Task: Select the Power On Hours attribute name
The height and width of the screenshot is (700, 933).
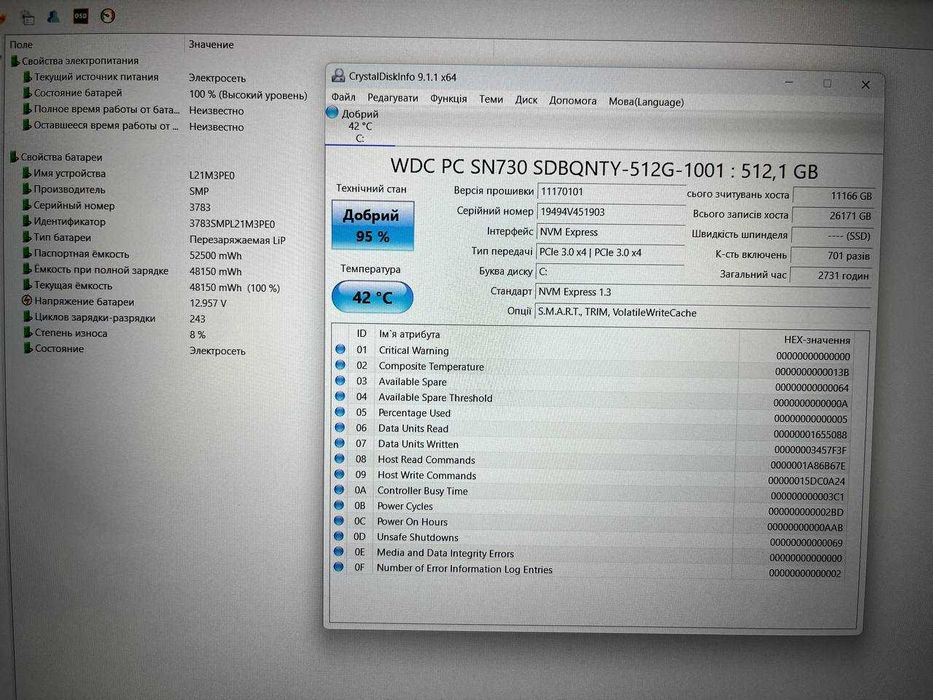Action: [412, 521]
